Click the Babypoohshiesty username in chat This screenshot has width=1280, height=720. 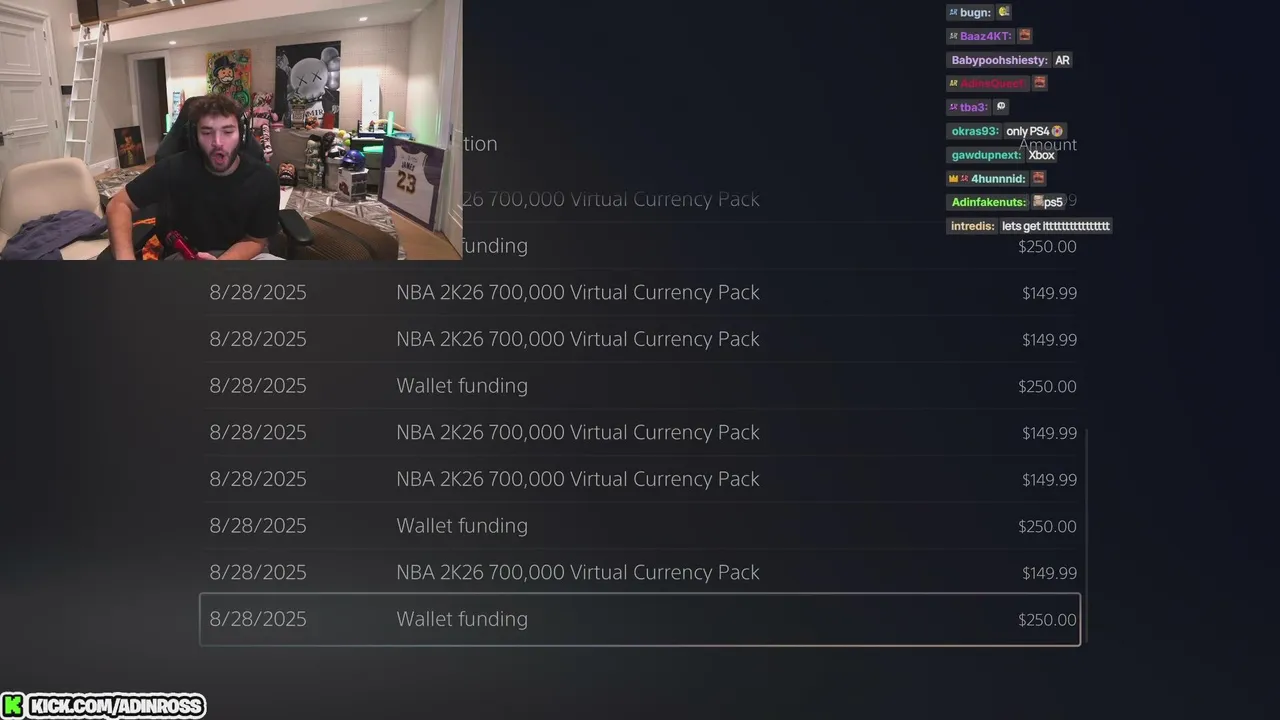click(999, 60)
